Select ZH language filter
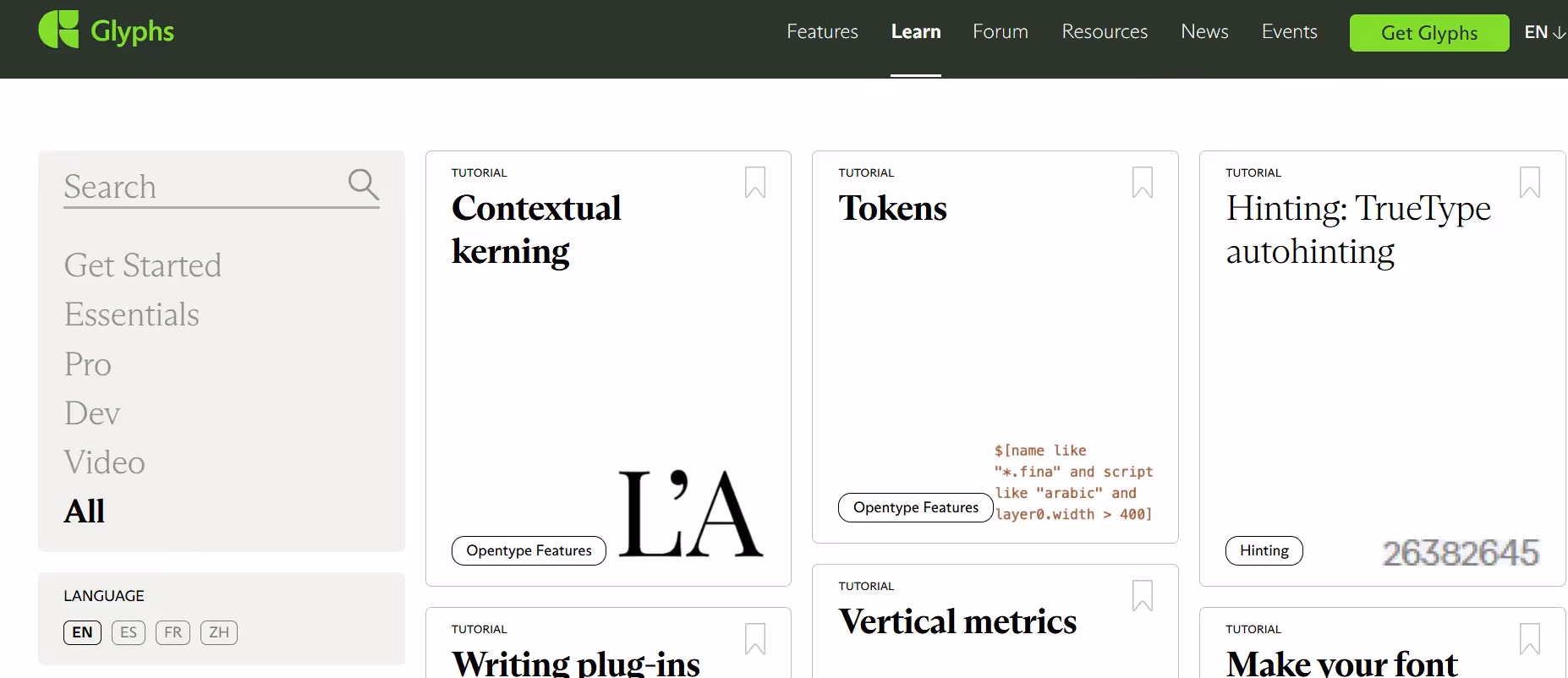1568x678 pixels. pos(219,632)
